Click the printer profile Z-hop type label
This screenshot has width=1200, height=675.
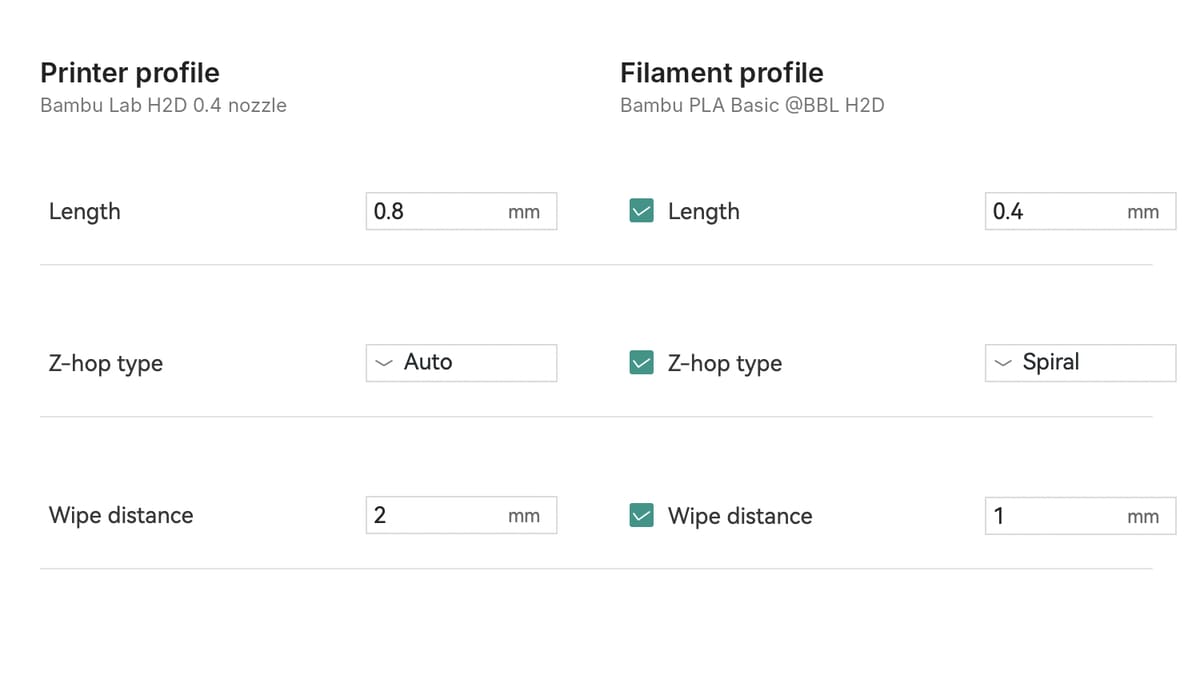click(105, 363)
